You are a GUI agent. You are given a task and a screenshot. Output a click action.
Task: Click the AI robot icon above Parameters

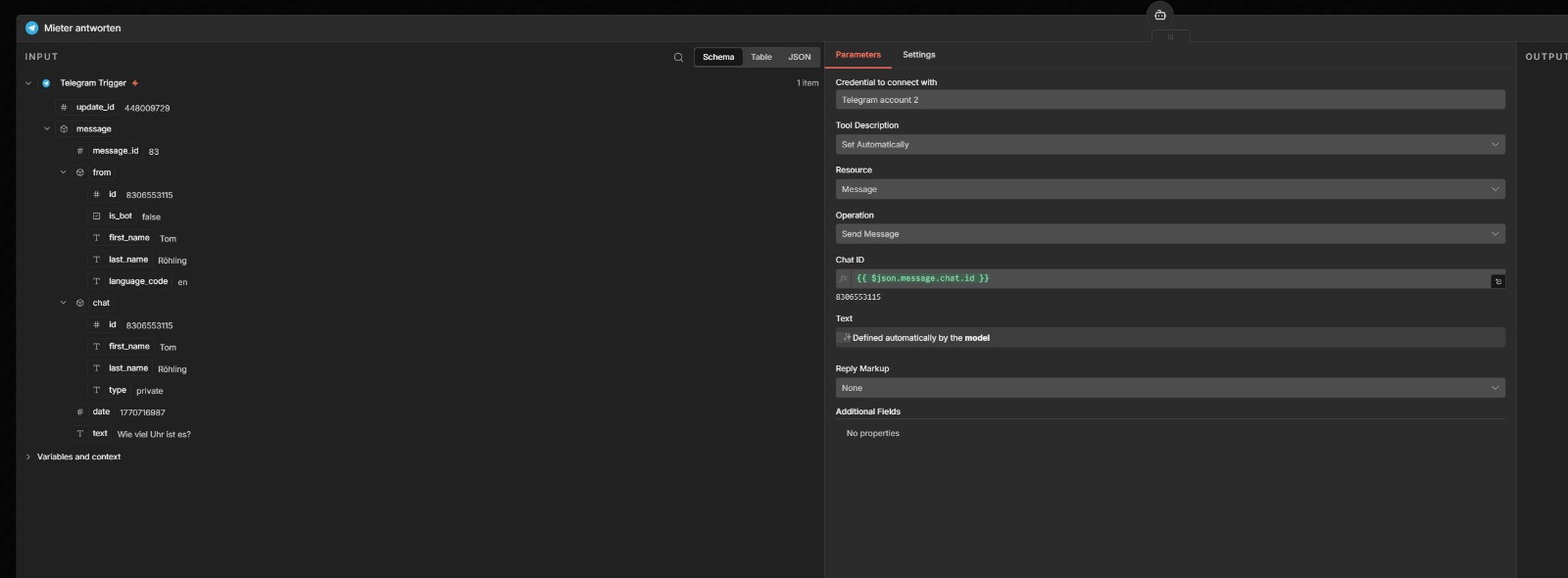tap(1160, 15)
